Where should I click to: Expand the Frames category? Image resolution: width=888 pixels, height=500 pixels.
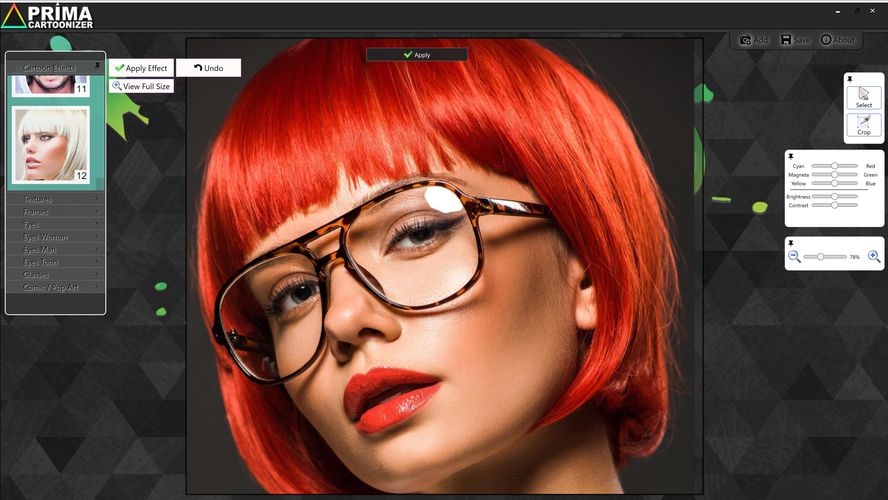56,211
